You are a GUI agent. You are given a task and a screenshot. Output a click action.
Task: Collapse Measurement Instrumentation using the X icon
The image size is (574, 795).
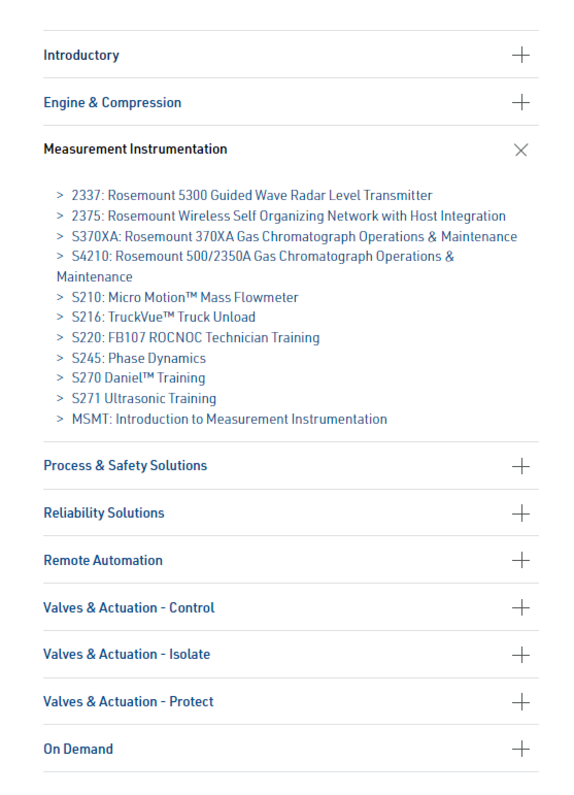pyautogui.click(x=521, y=150)
